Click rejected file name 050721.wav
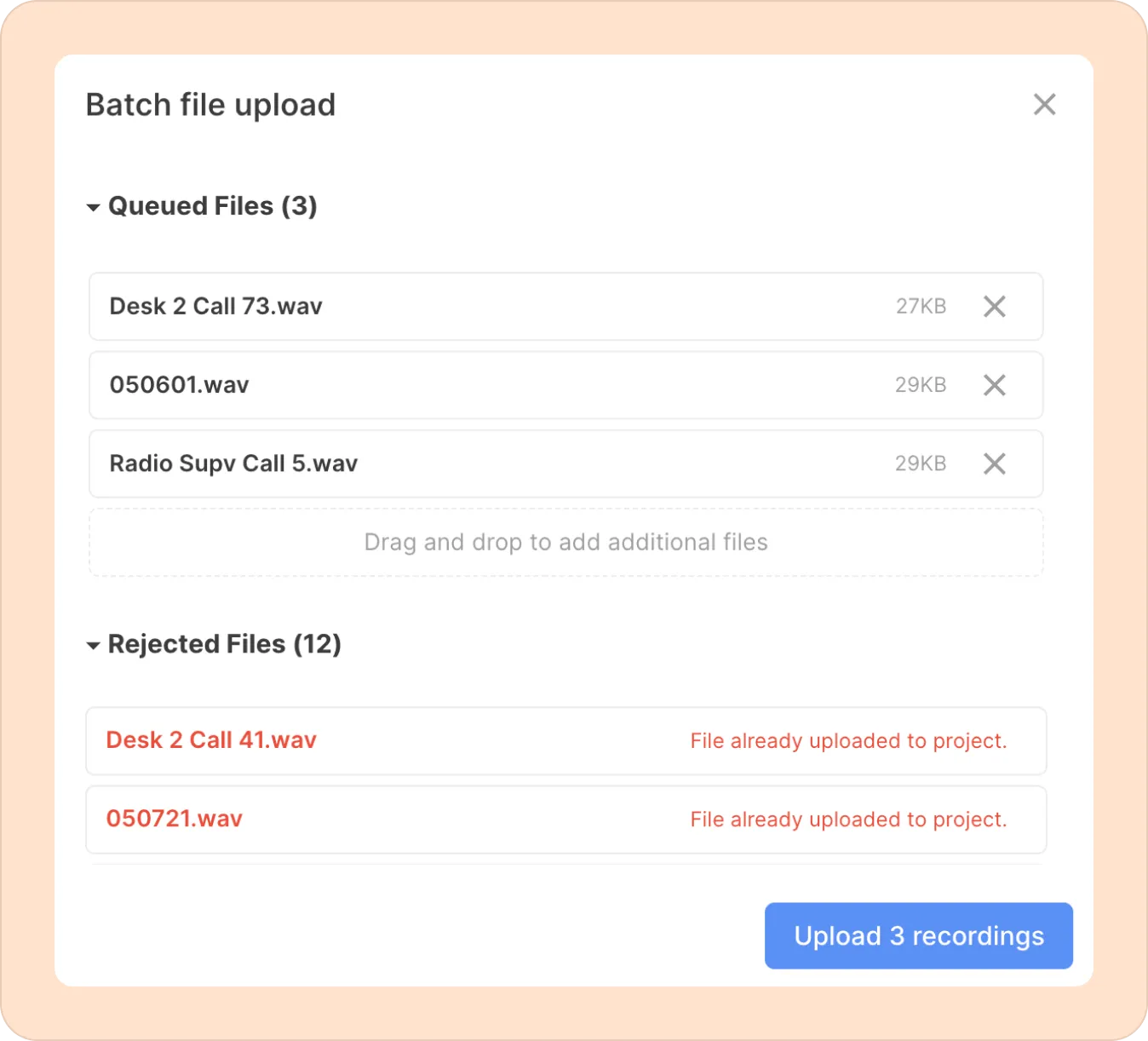The height and width of the screenshot is (1041, 1148). 175,819
